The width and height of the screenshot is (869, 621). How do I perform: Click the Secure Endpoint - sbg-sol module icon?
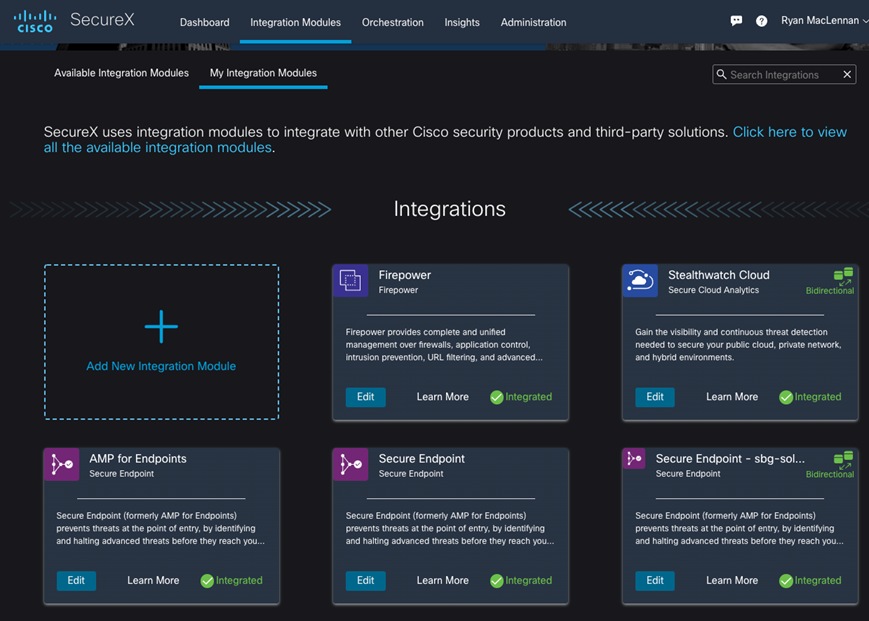(x=634, y=459)
